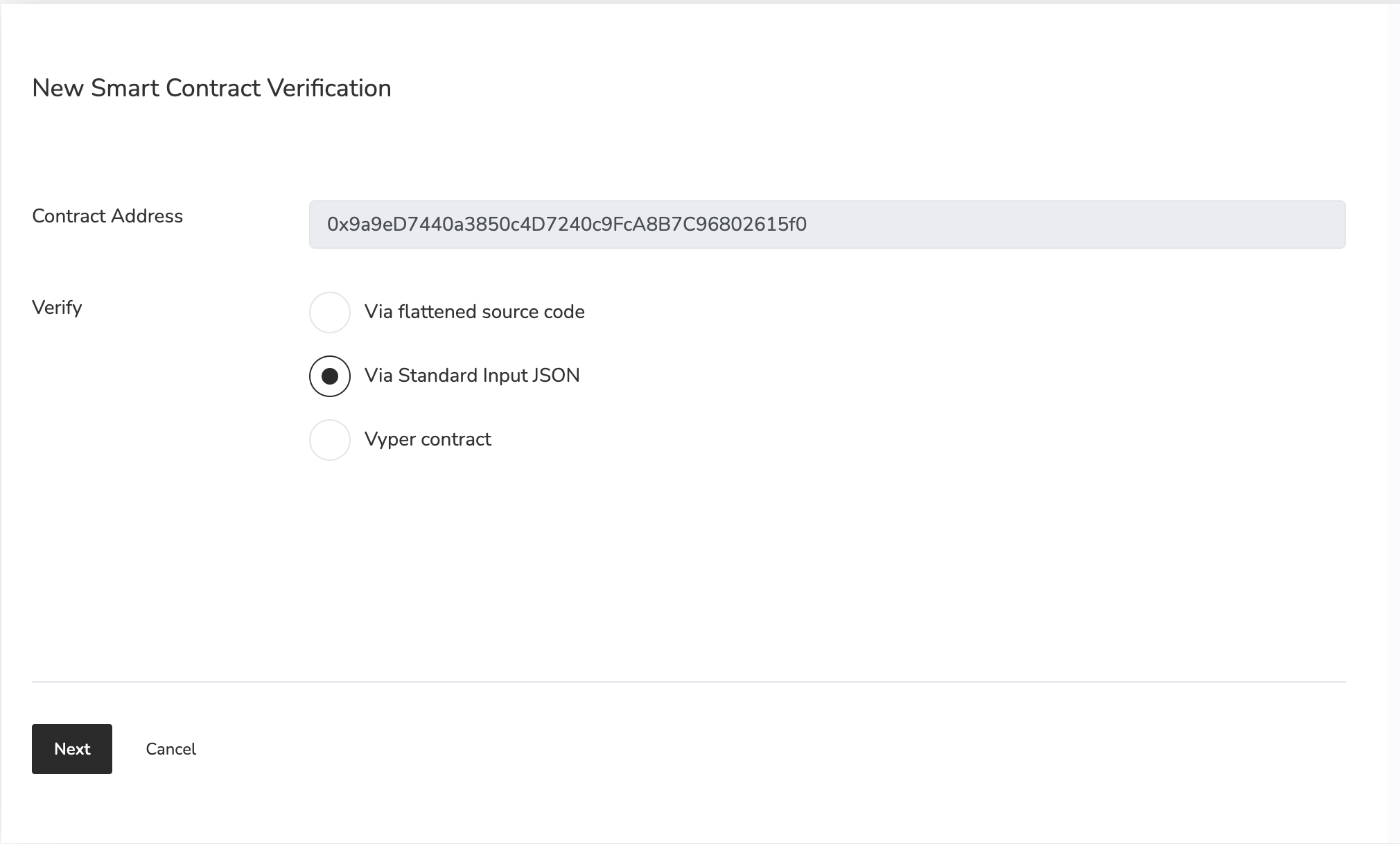Click the divider line above the Next button
The width and height of the screenshot is (1400, 844).
(x=688, y=682)
